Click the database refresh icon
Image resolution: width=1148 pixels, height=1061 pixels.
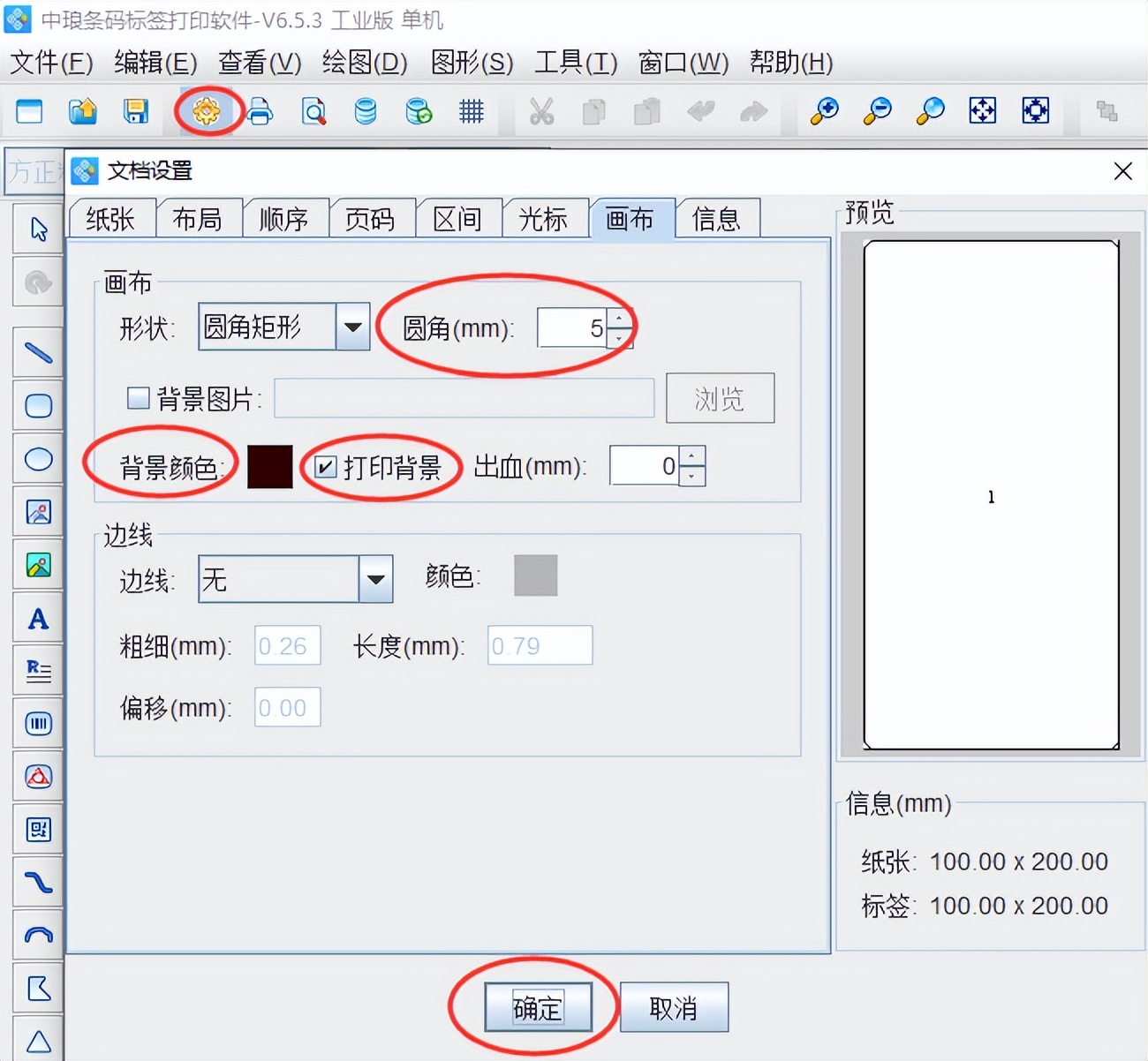point(419,111)
